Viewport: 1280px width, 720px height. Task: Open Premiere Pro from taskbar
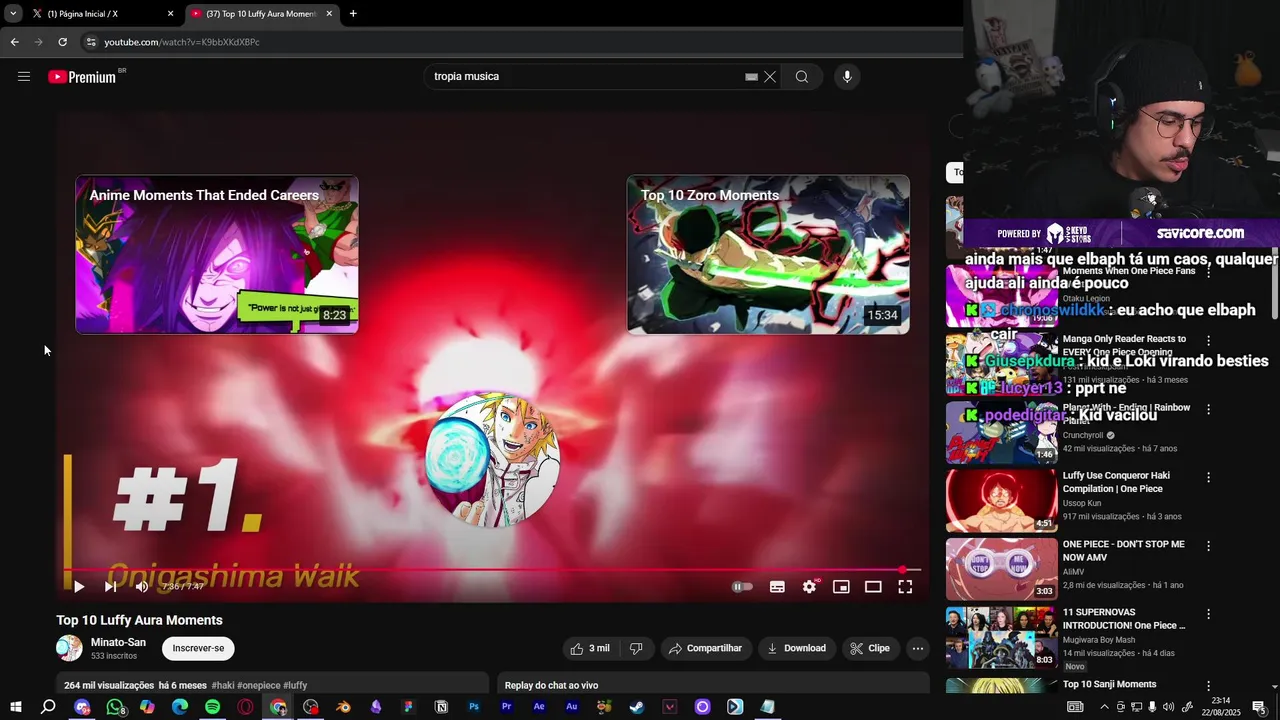[507, 707]
